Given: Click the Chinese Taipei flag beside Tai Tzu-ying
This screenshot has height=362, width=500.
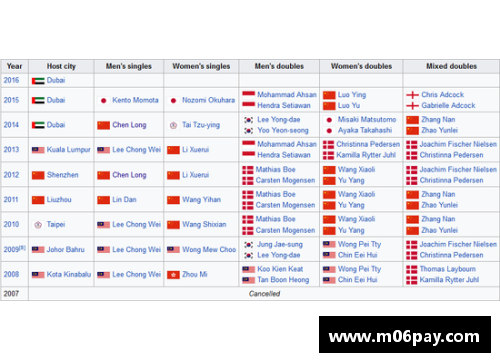Looking at the screenshot, I should pos(173,125).
